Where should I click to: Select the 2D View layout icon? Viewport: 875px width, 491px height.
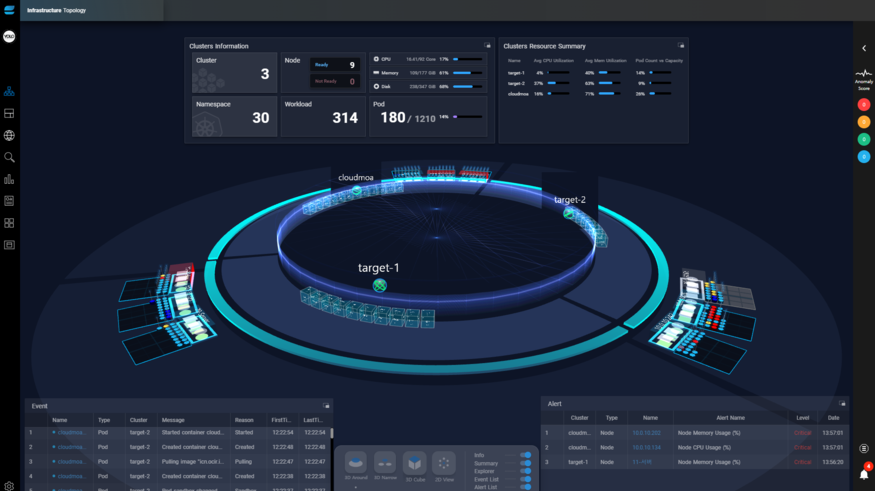point(444,463)
